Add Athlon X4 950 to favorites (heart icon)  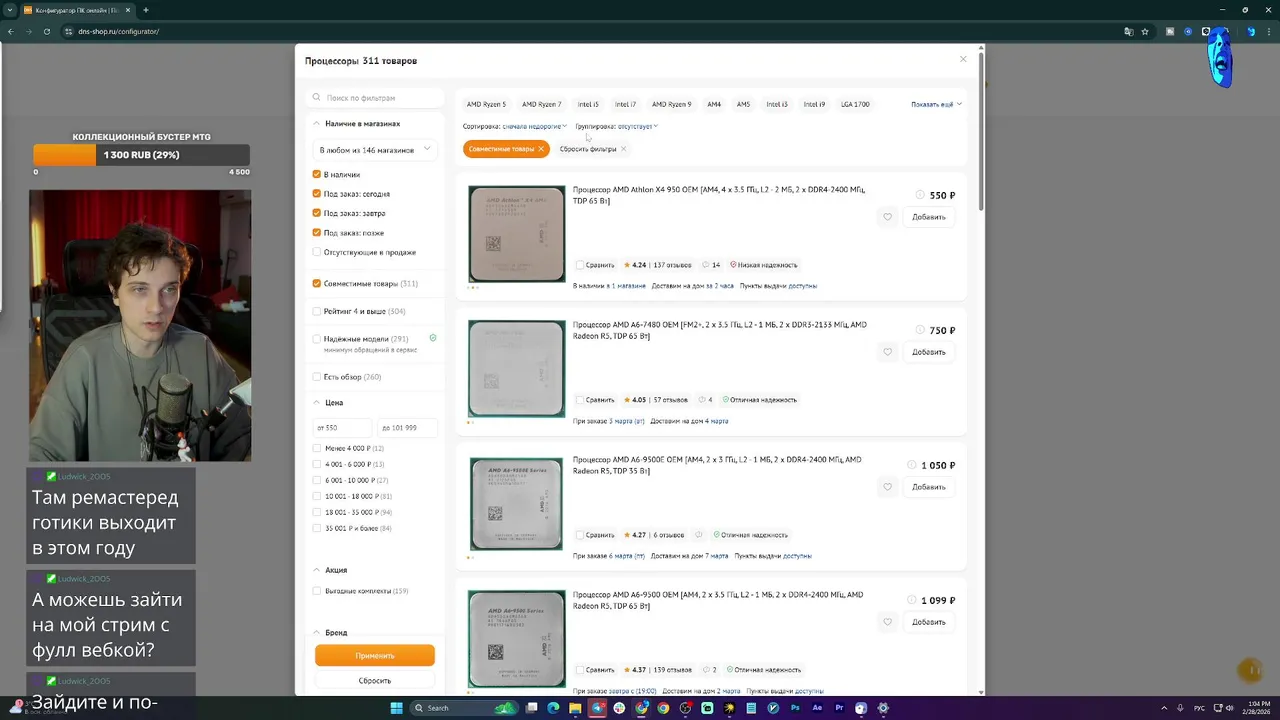[x=887, y=217]
